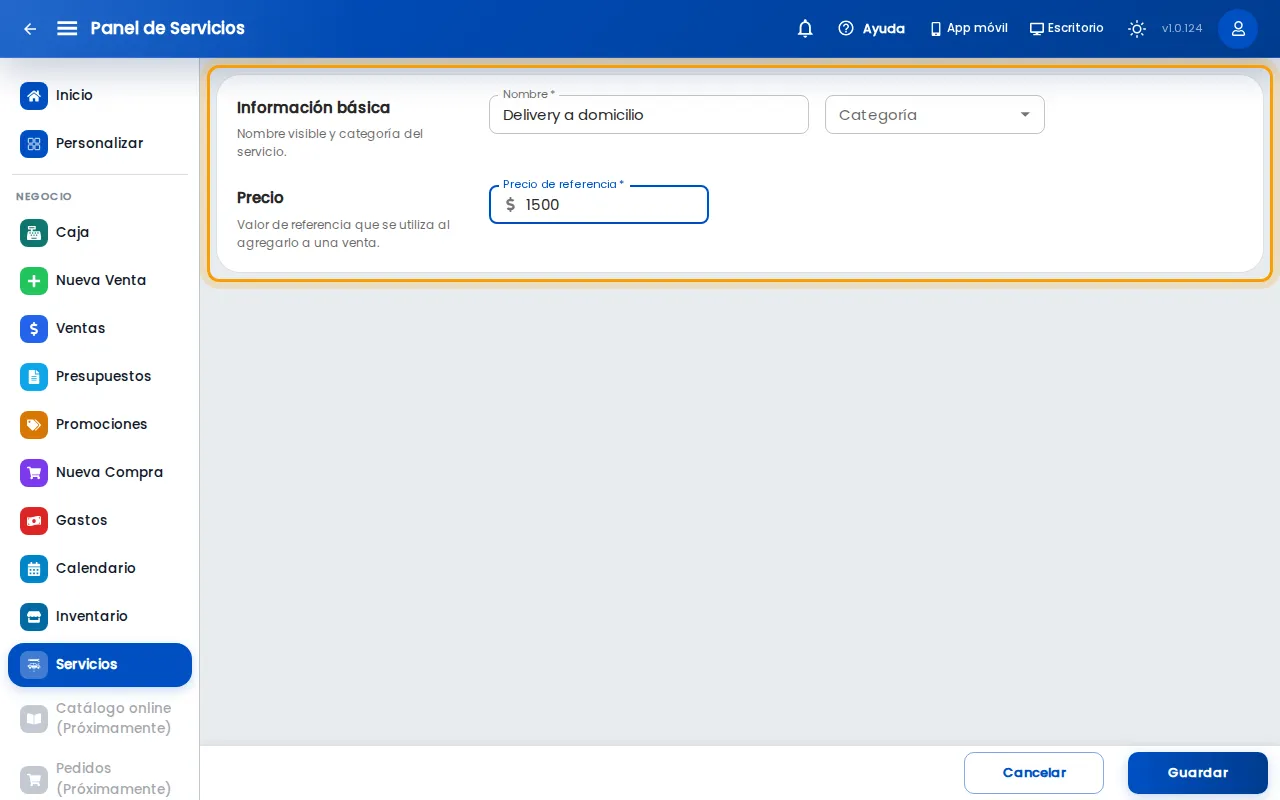Click the Calendario calendar icon
1280x800 pixels.
(34, 569)
